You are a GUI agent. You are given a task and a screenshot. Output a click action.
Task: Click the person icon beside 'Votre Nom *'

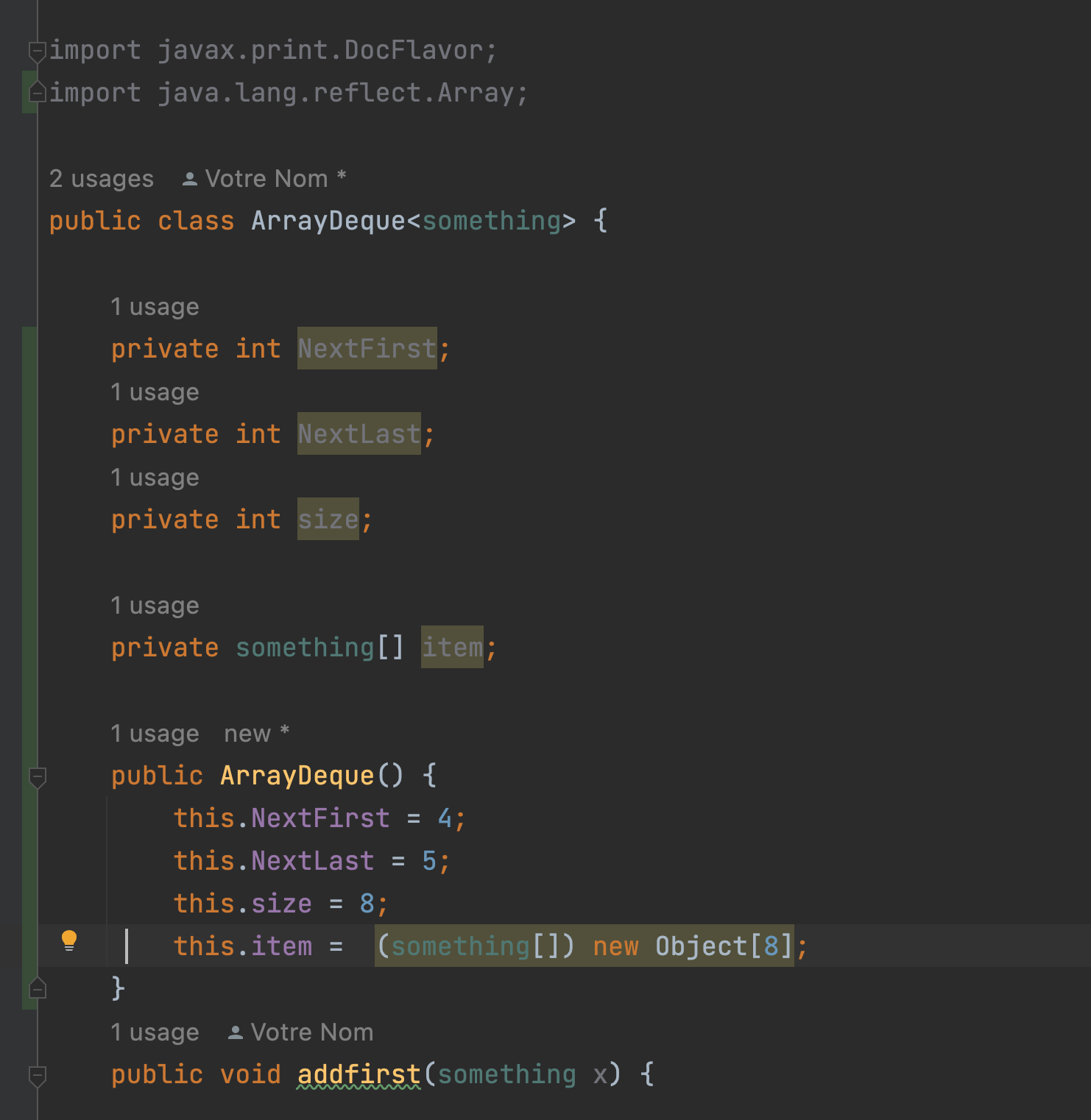click(189, 179)
